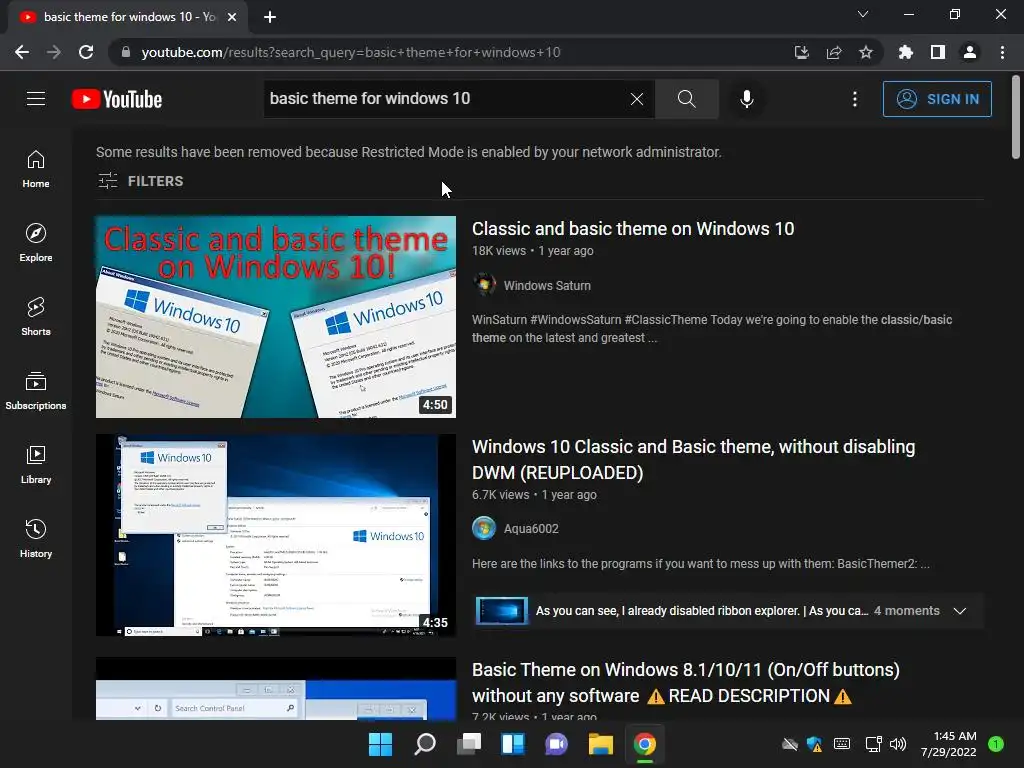The image size is (1024, 768).
Task: Open title 'Classic and basic theme on Windows 10'
Action: 633,229
